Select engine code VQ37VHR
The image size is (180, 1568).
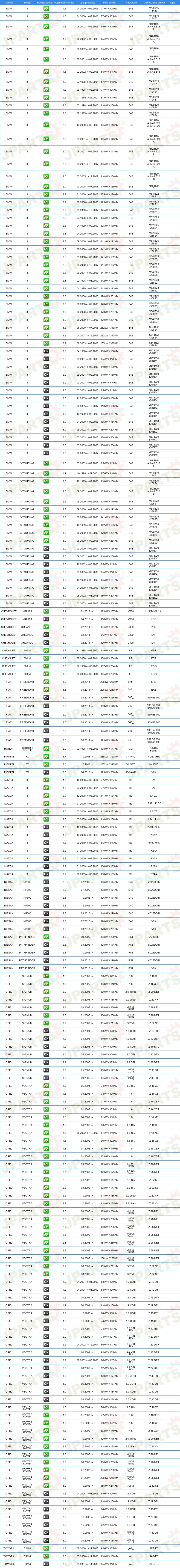(x=154, y=757)
